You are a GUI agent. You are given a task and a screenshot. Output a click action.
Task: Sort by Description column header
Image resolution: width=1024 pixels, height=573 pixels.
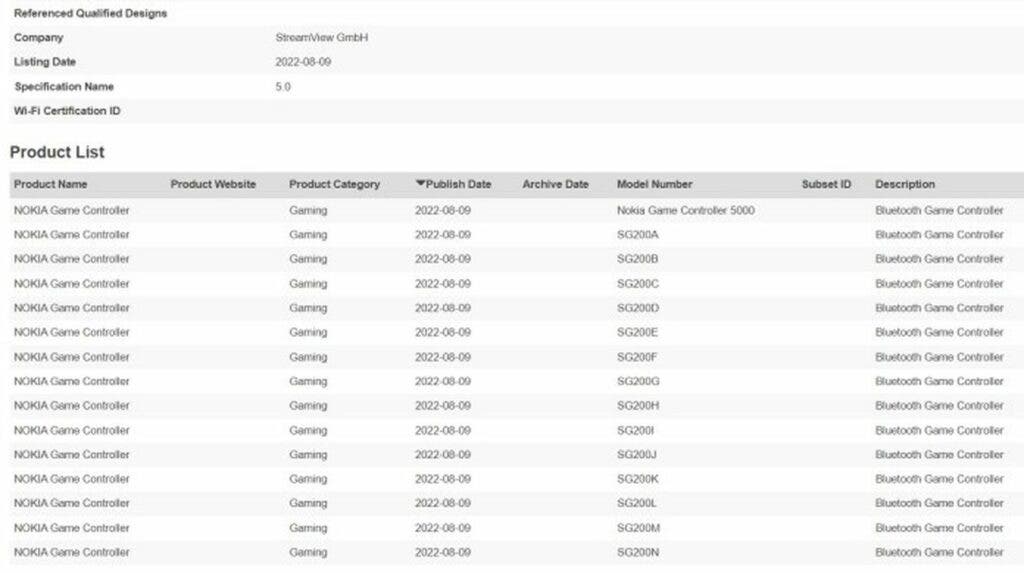click(904, 184)
